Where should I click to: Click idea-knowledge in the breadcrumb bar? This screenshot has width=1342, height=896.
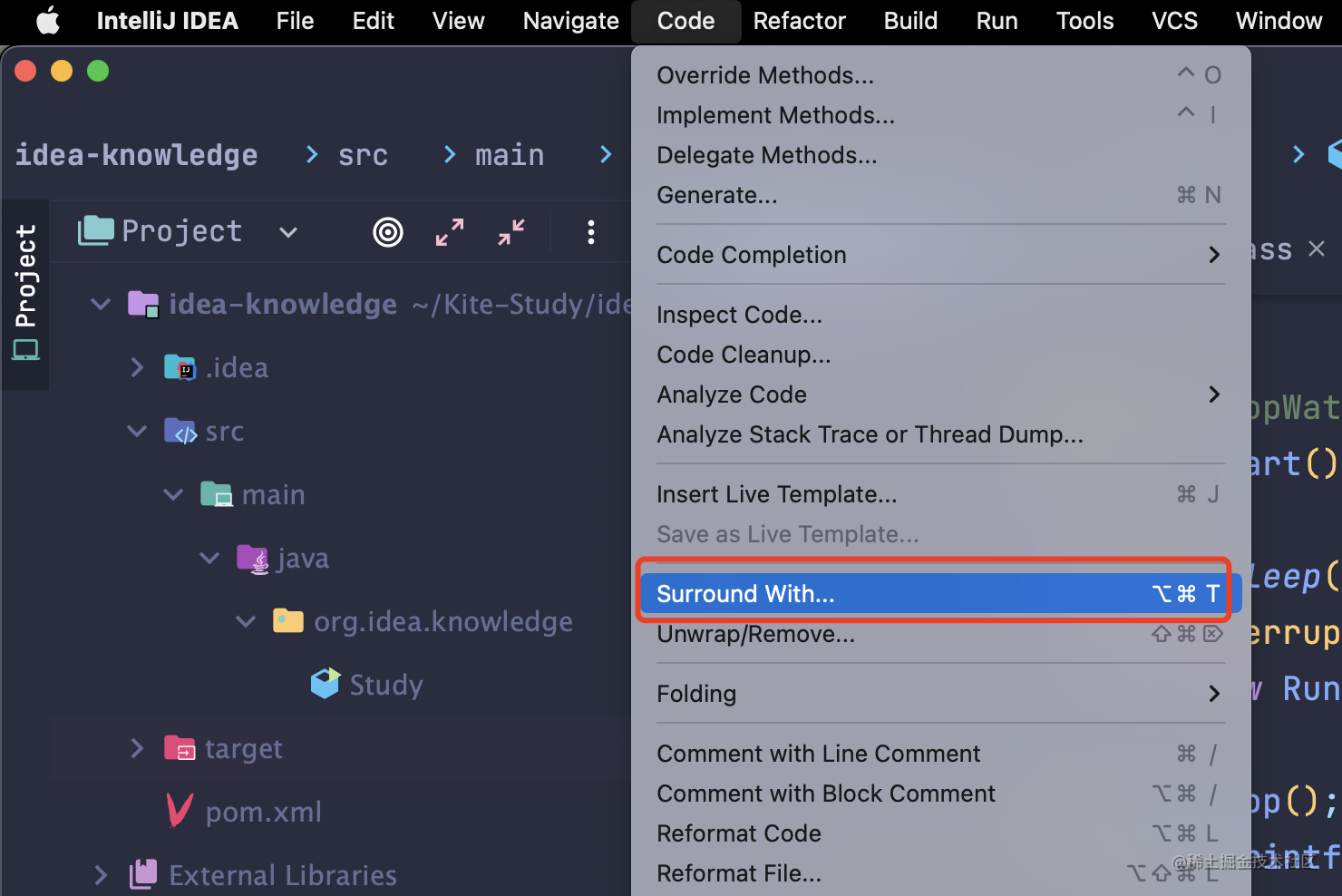click(137, 155)
